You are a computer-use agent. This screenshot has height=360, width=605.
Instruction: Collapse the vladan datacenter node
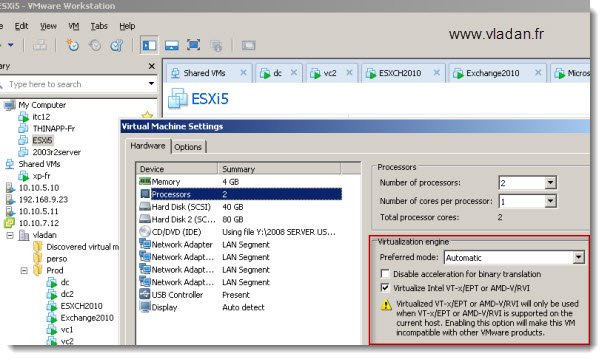[10, 235]
